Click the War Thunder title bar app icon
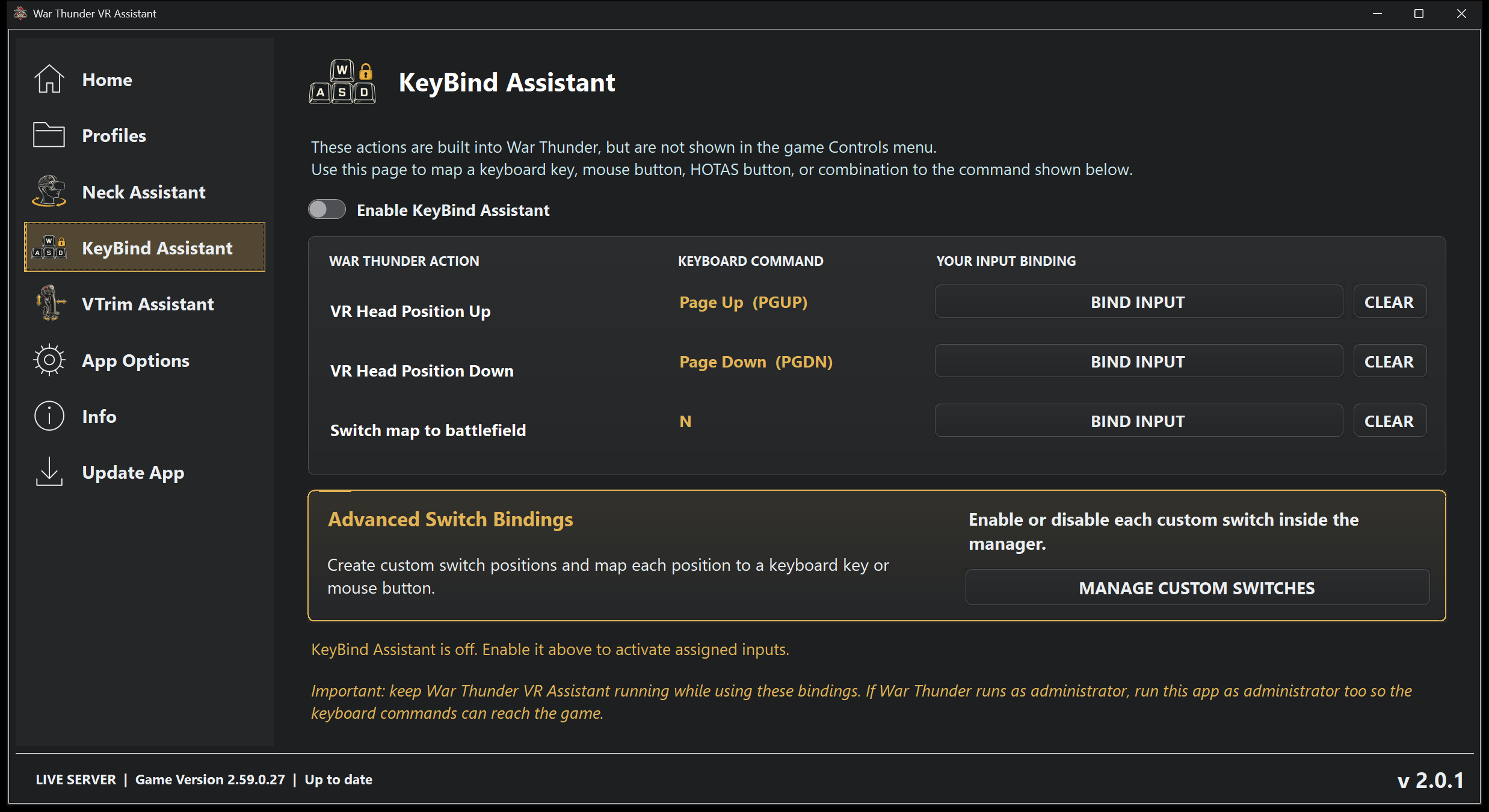Viewport: 1489px width, 812px height. point(20,13)
